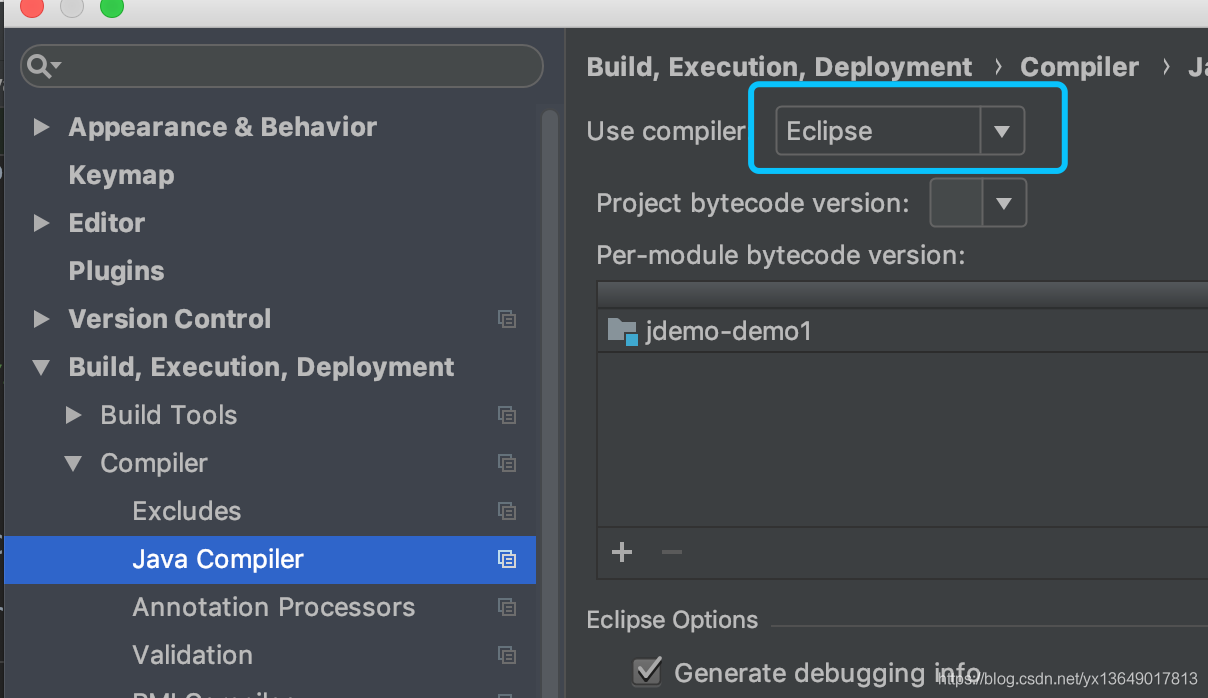
Task: Select Build, Execution, Deployment in the sidebar tree
Action: [x=261, y=367]
